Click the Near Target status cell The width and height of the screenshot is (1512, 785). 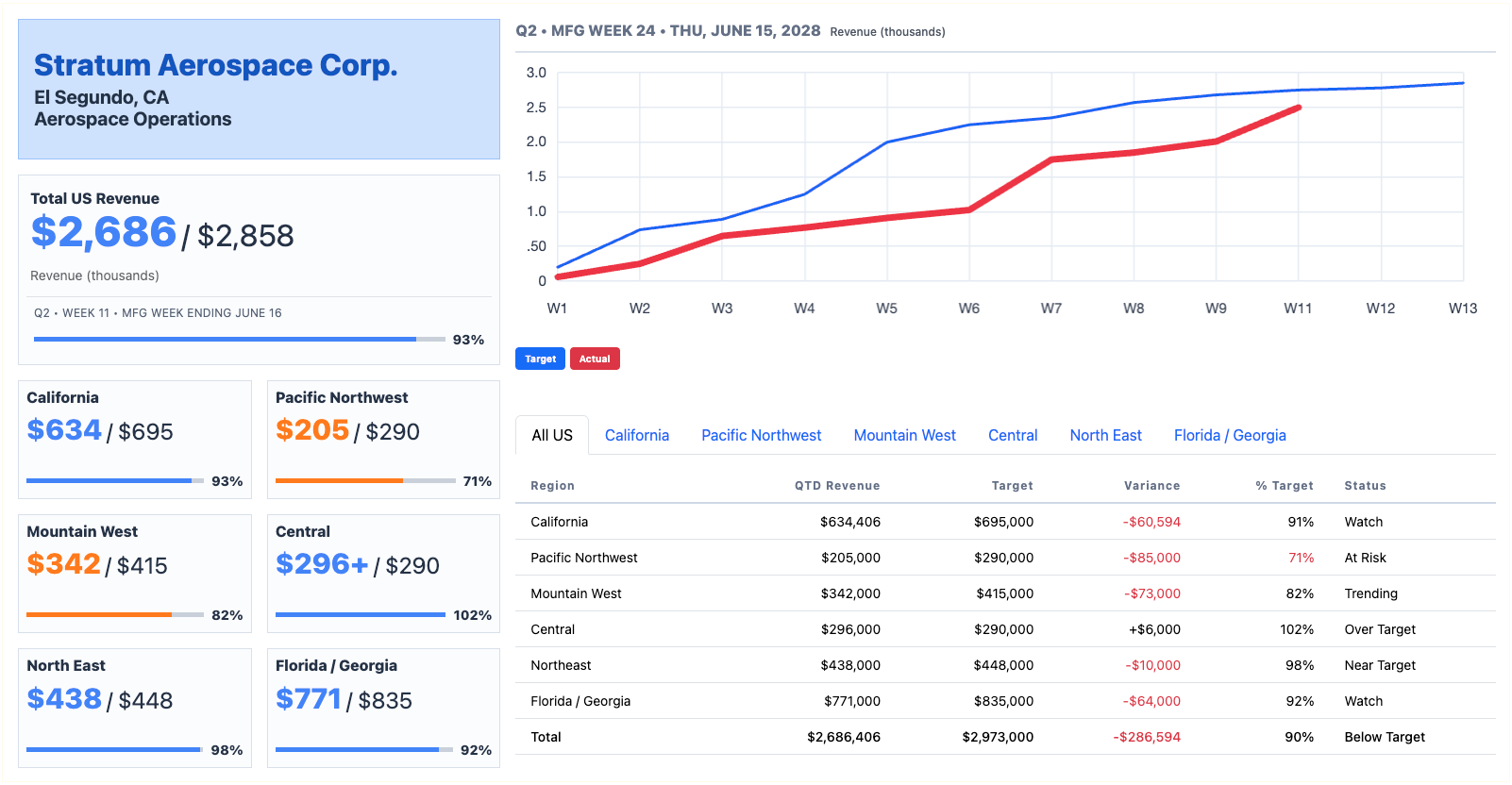(x=1380, y=665)
